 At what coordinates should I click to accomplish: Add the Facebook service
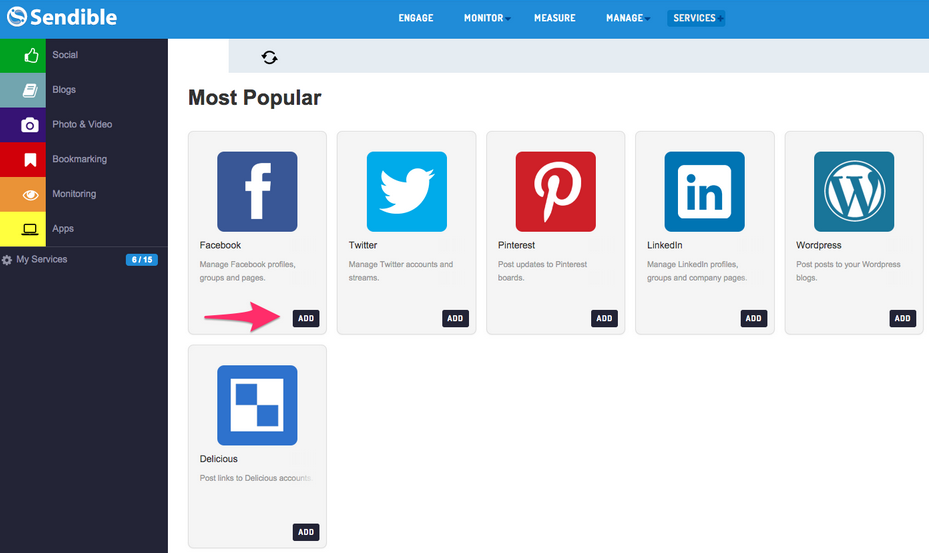click(x=306, y=318)
